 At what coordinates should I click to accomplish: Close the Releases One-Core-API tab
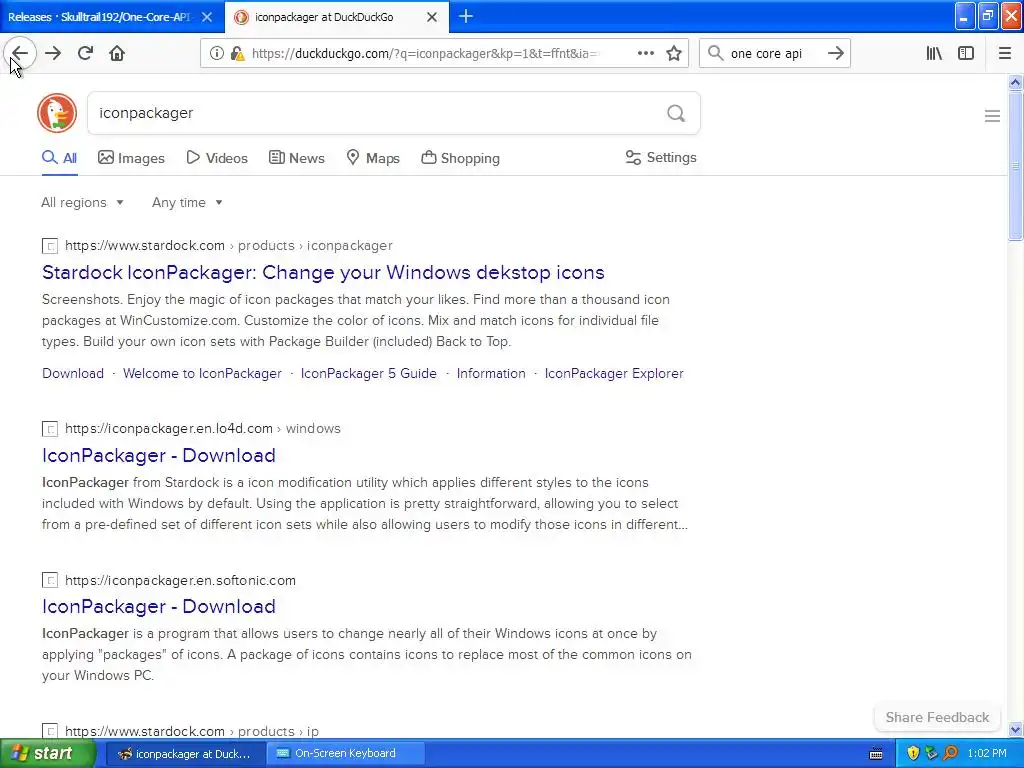(207, 17)
